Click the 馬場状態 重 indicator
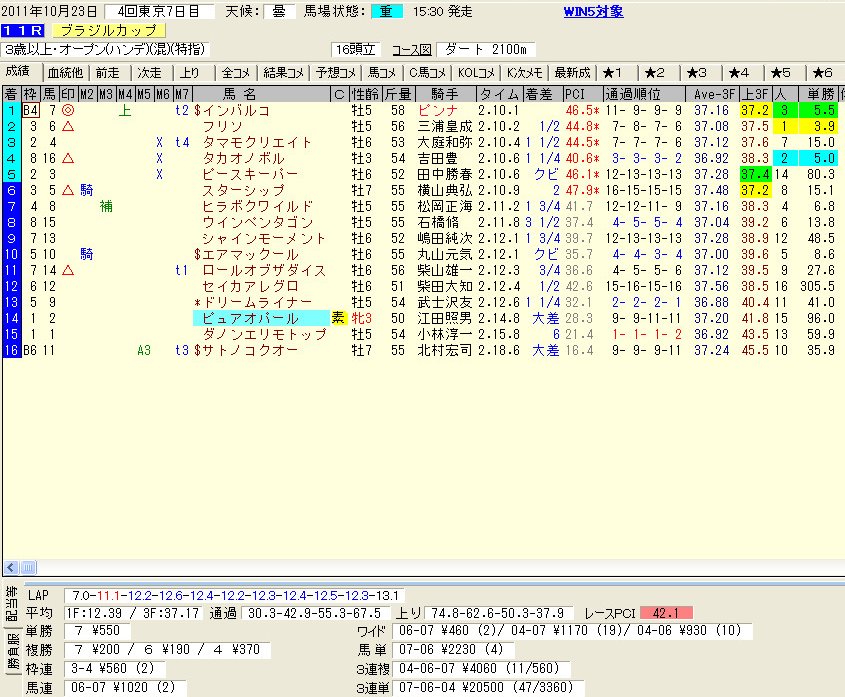This screenshot has height=697, width=845. coord(386,11)
